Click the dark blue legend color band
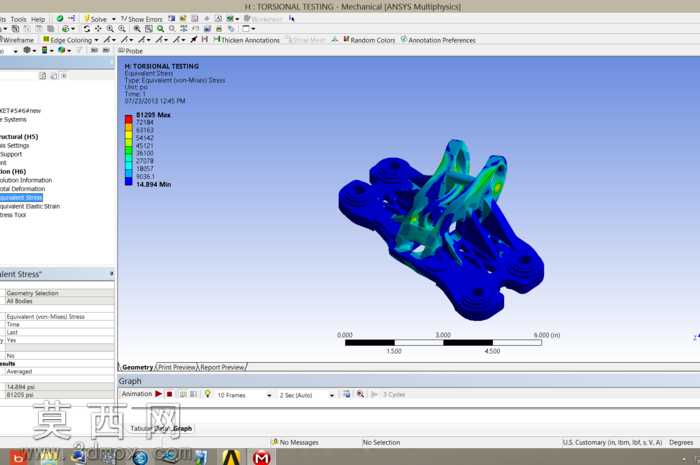The height and width of the screenshot is (465, 700). [129, 181]
